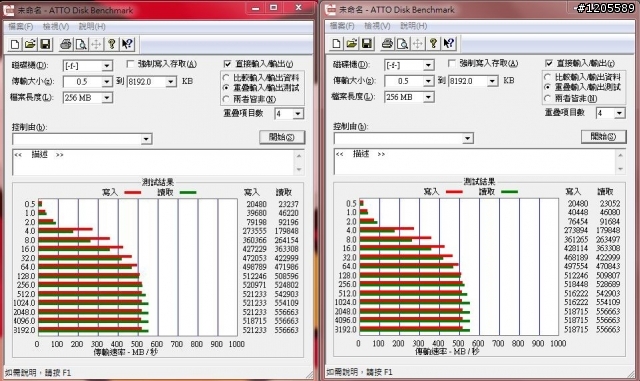Click New file icon in right window
The height and width of the screenshot is (381, 640).
point(336,43)
